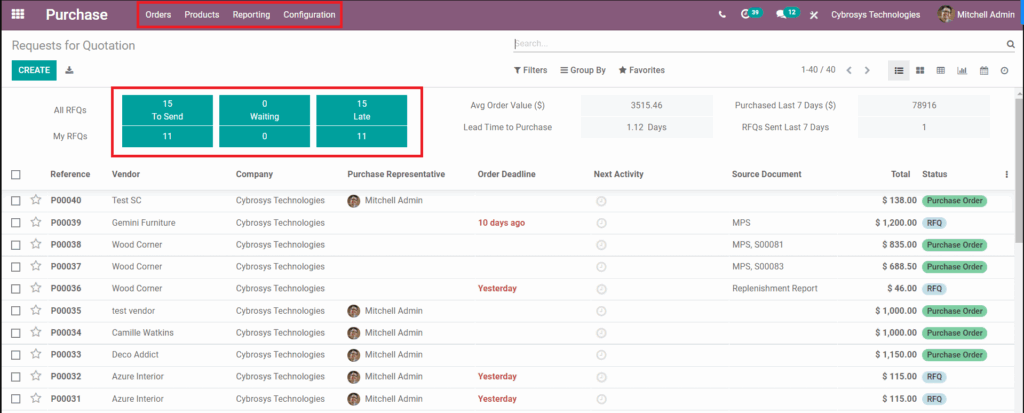Open Mitchell Admin user menu
This screenshot has width=1024, height=413.
976,14
